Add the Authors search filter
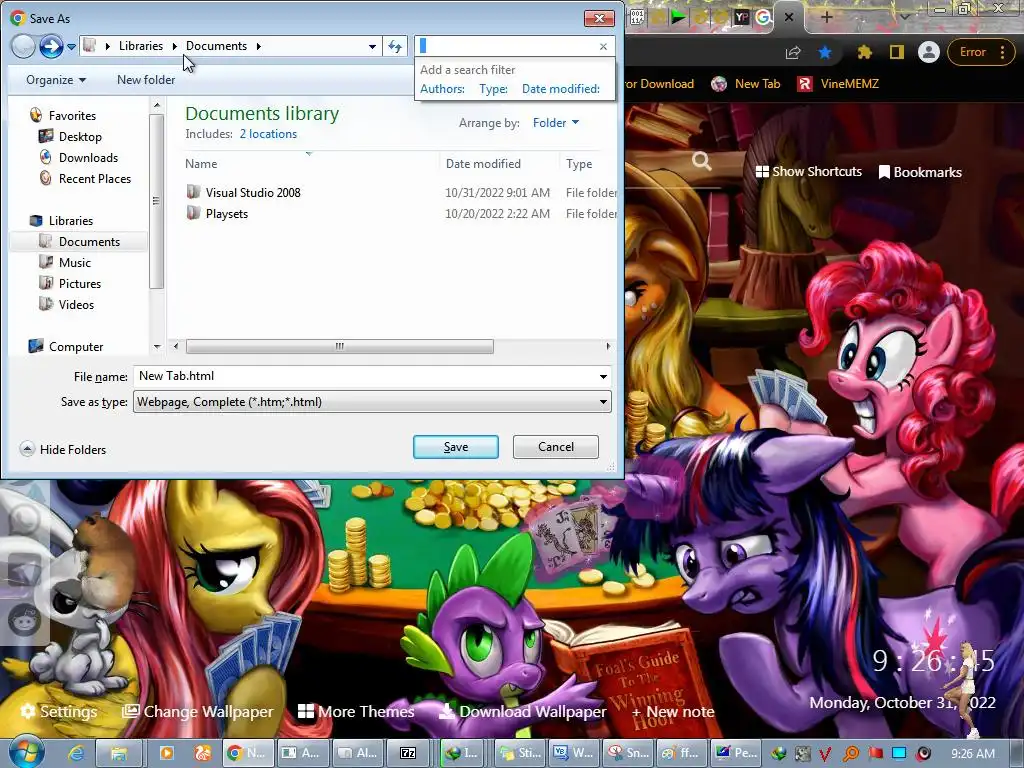Screen dimensions: 1024x768 [442, 89]
